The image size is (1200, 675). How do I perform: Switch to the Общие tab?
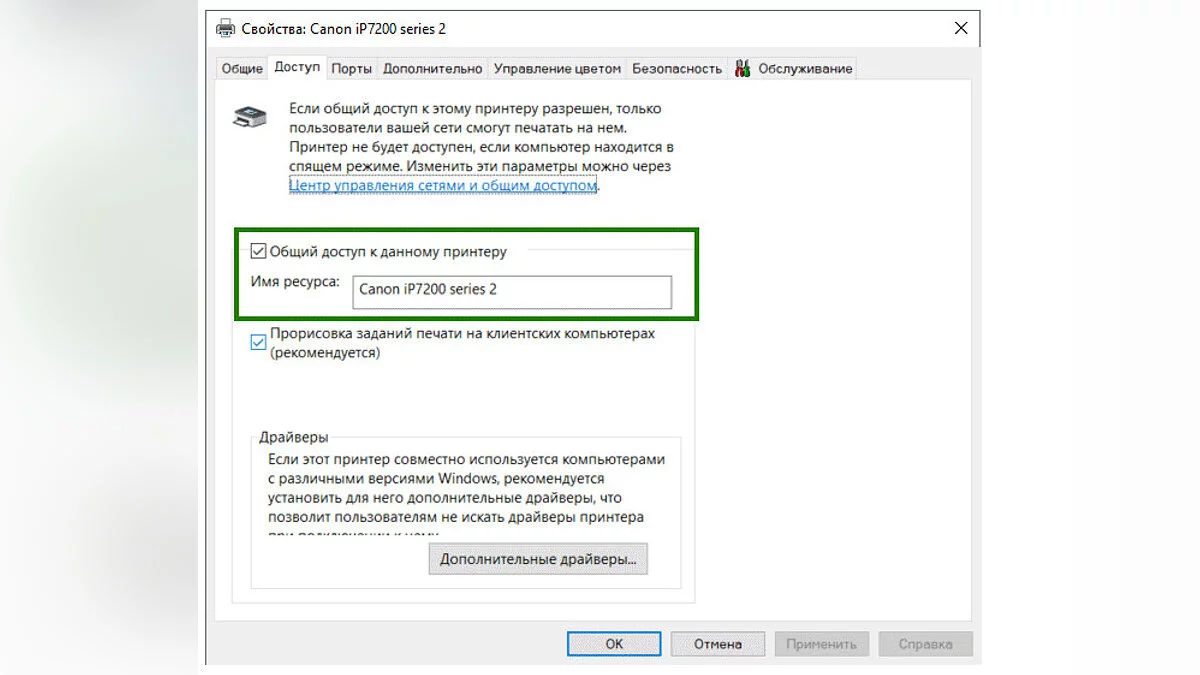click(x=242, y=69)
